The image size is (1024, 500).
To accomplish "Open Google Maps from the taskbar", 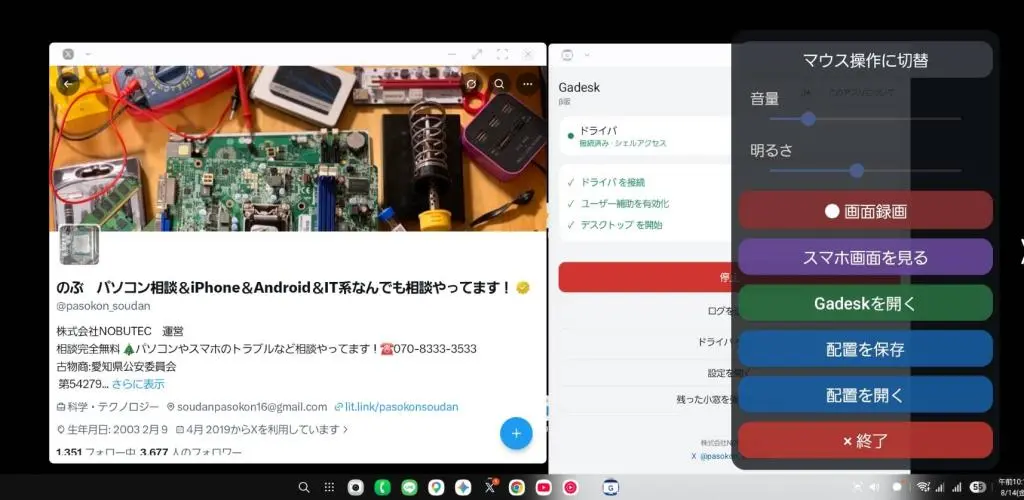I will coord(436,487).
